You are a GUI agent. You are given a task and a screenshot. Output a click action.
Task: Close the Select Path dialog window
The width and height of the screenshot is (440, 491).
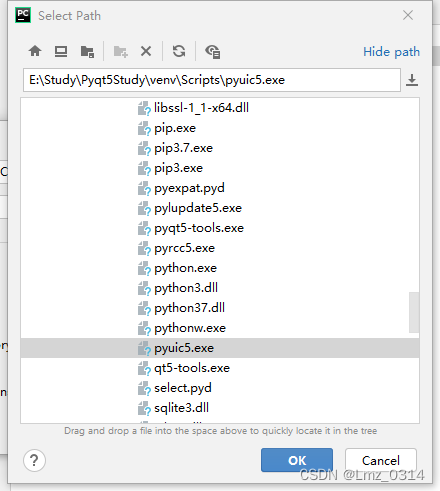pos(408,15)
